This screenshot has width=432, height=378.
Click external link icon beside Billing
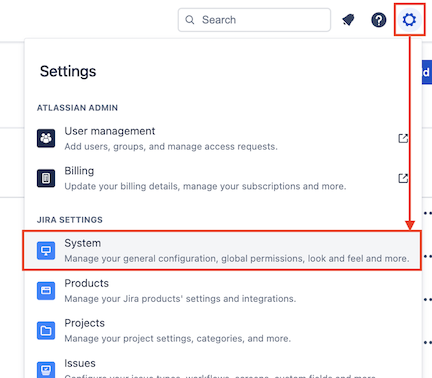coord(403,178)
